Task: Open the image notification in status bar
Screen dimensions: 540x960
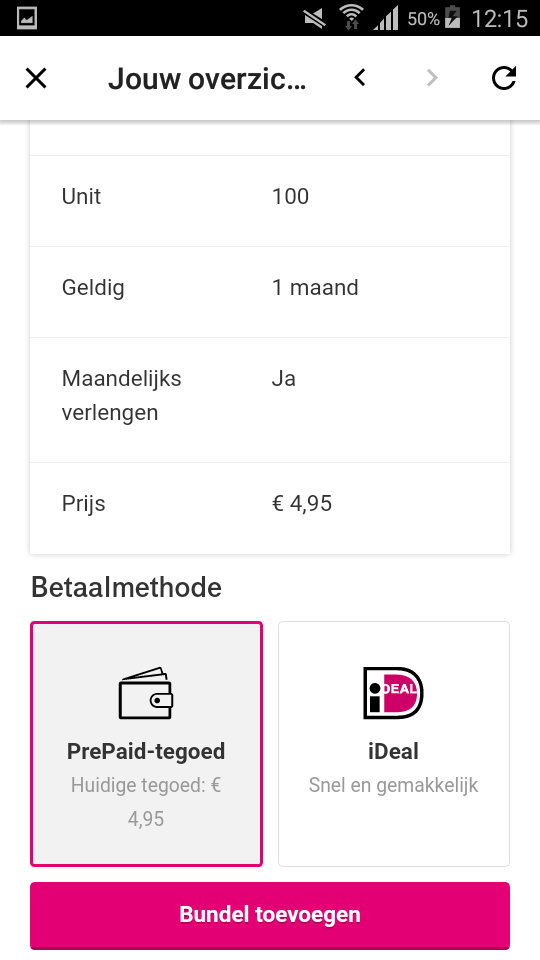Action: 26,18
